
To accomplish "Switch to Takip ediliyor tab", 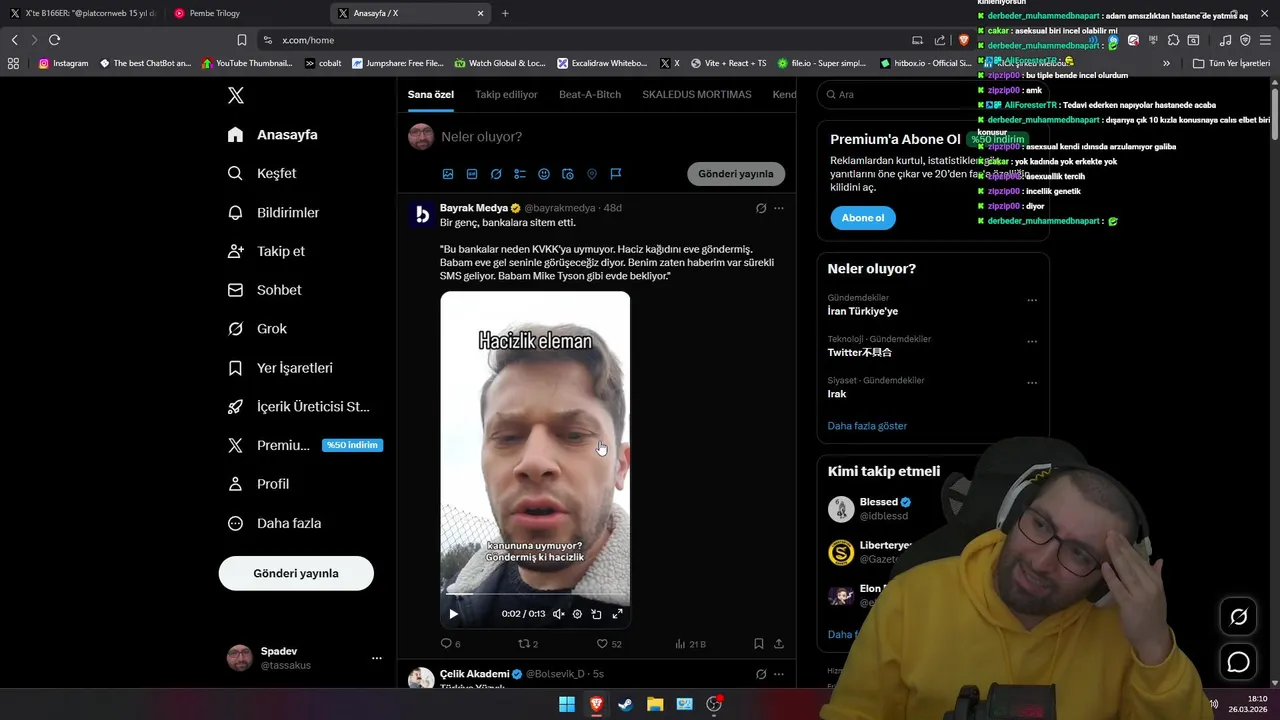I will tap(506, 94).
